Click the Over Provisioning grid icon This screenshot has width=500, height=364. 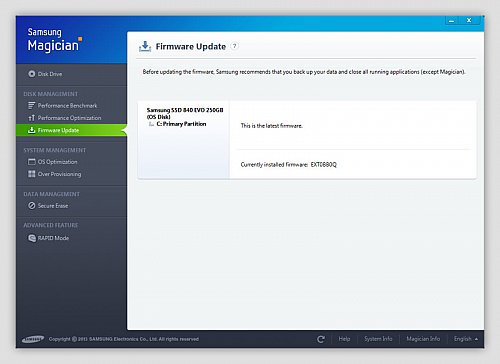click(x=32, y=174)
